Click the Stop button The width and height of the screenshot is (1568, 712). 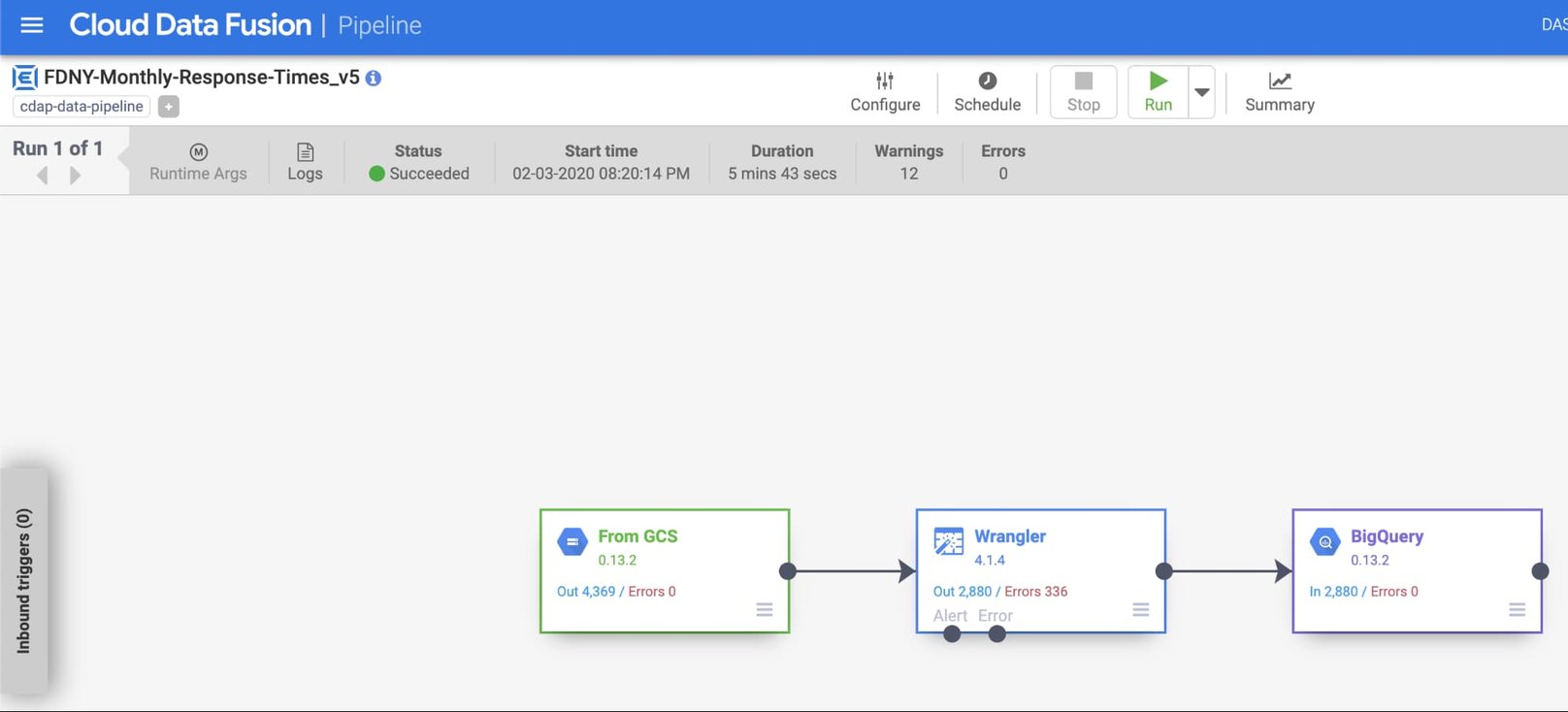click(x=1084, y=92)
